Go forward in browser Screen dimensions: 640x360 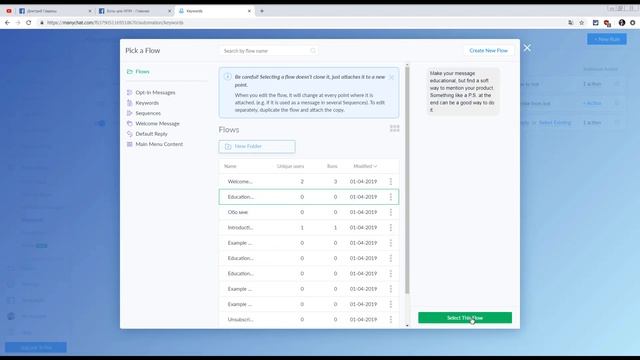click(18, 22)
